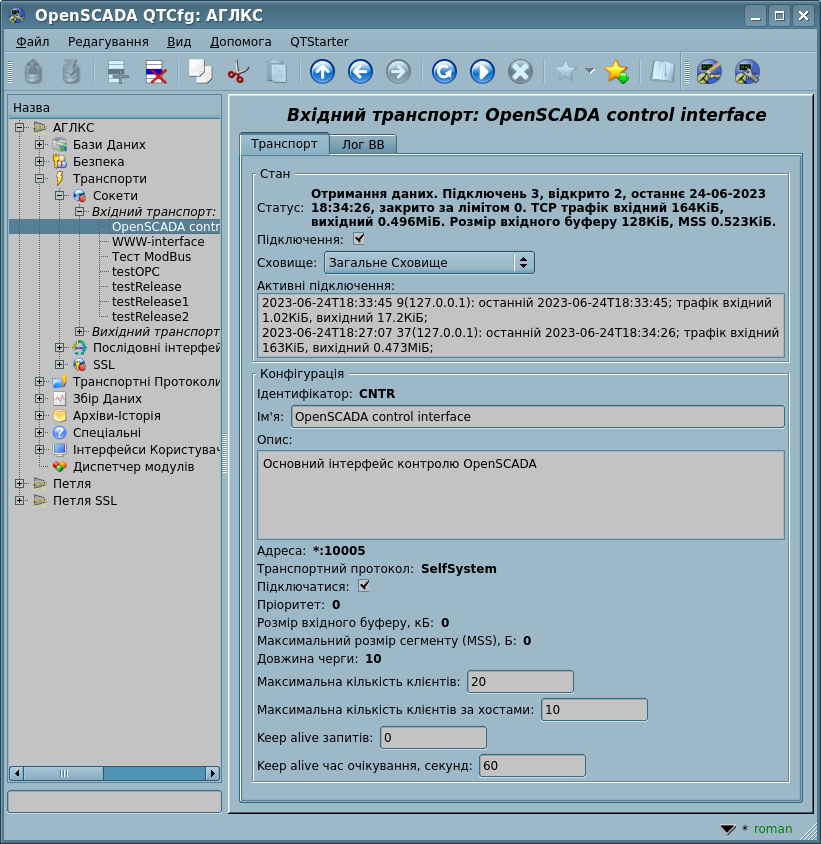This screenshot has height=844, width=821.
Task: Collapse the АГЛКС root tree node
Action: [20, 128]
